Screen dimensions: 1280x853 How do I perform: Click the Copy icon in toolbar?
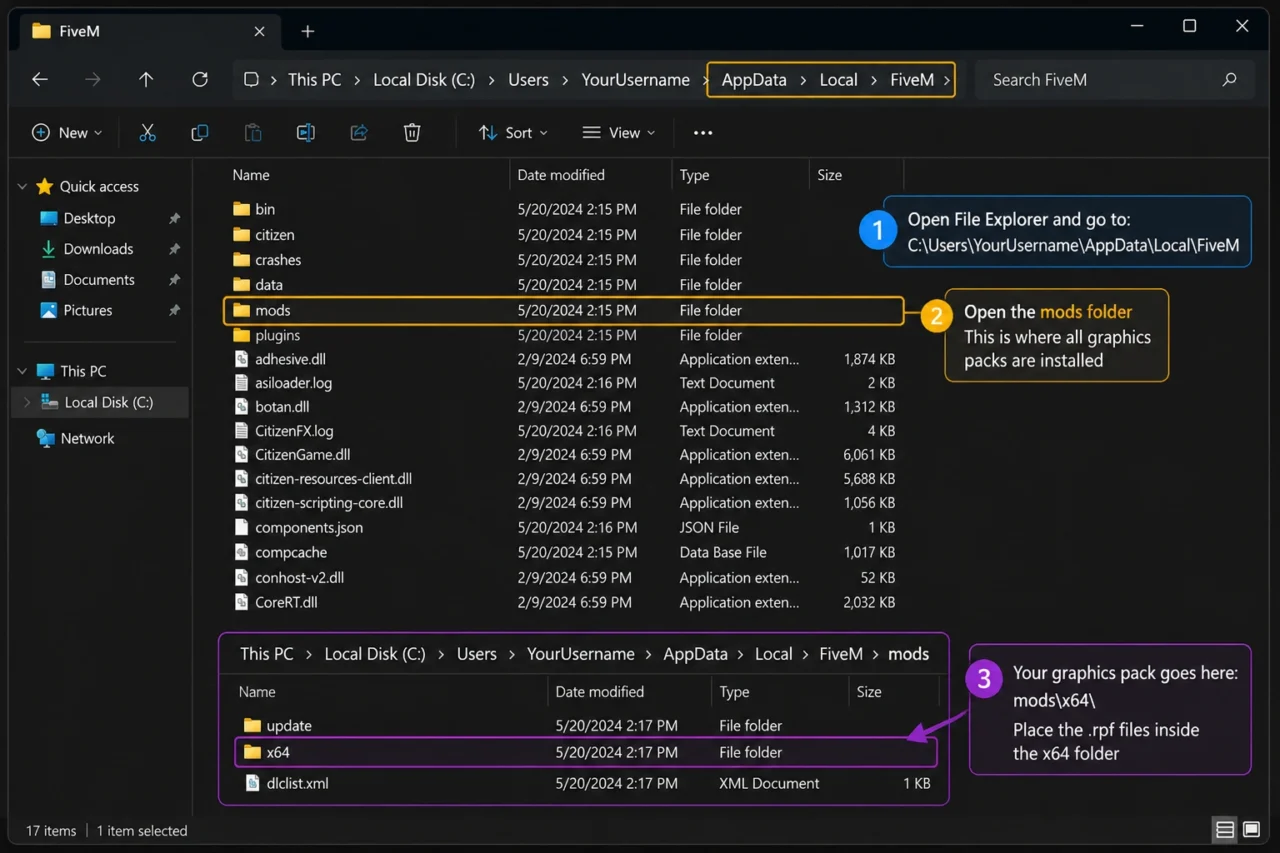click(x=200, y=133)
